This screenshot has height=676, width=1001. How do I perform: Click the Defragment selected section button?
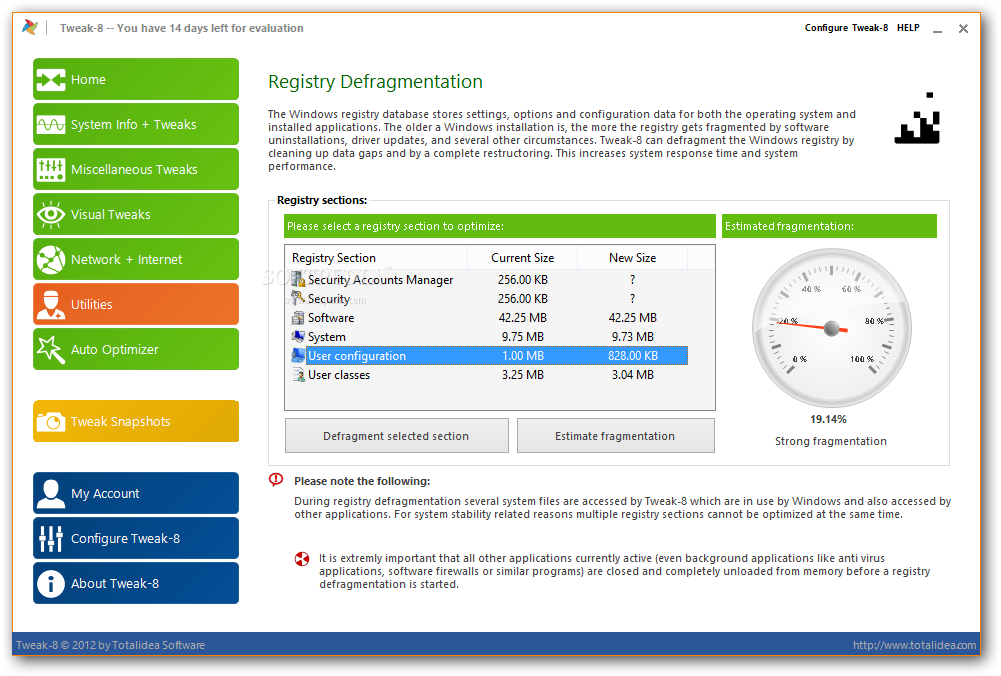tap(396, 436)
